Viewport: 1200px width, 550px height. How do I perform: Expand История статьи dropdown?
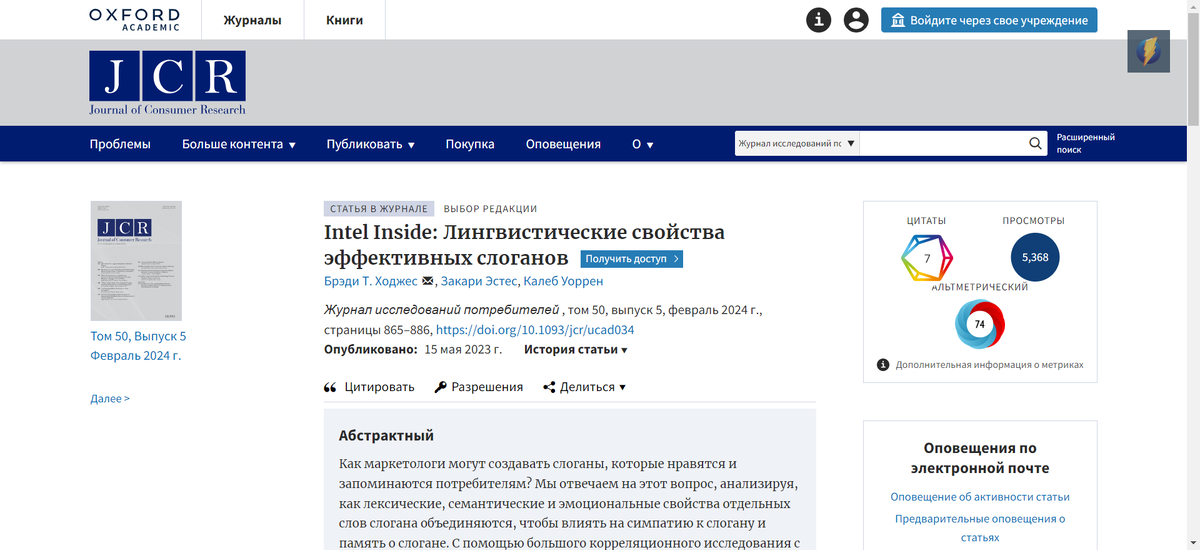click(x=576, y=350)
